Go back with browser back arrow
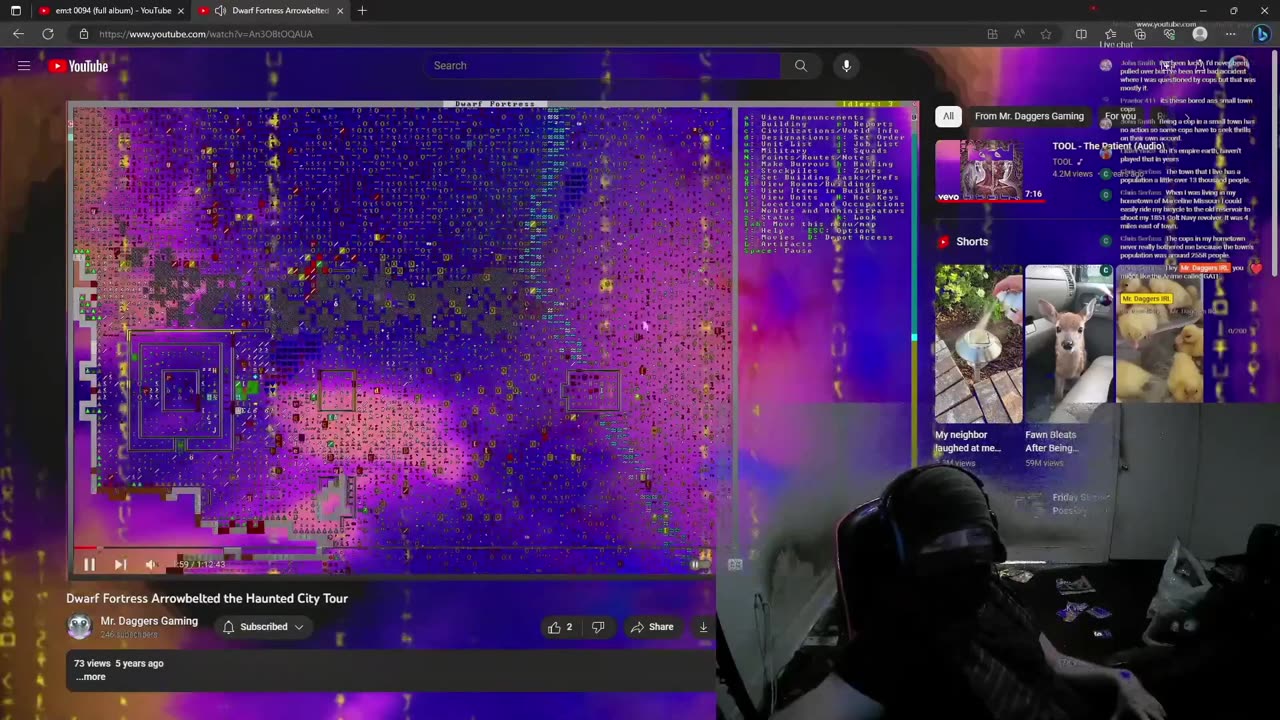This screenshot has width=1280, height=720. [18, 34]
